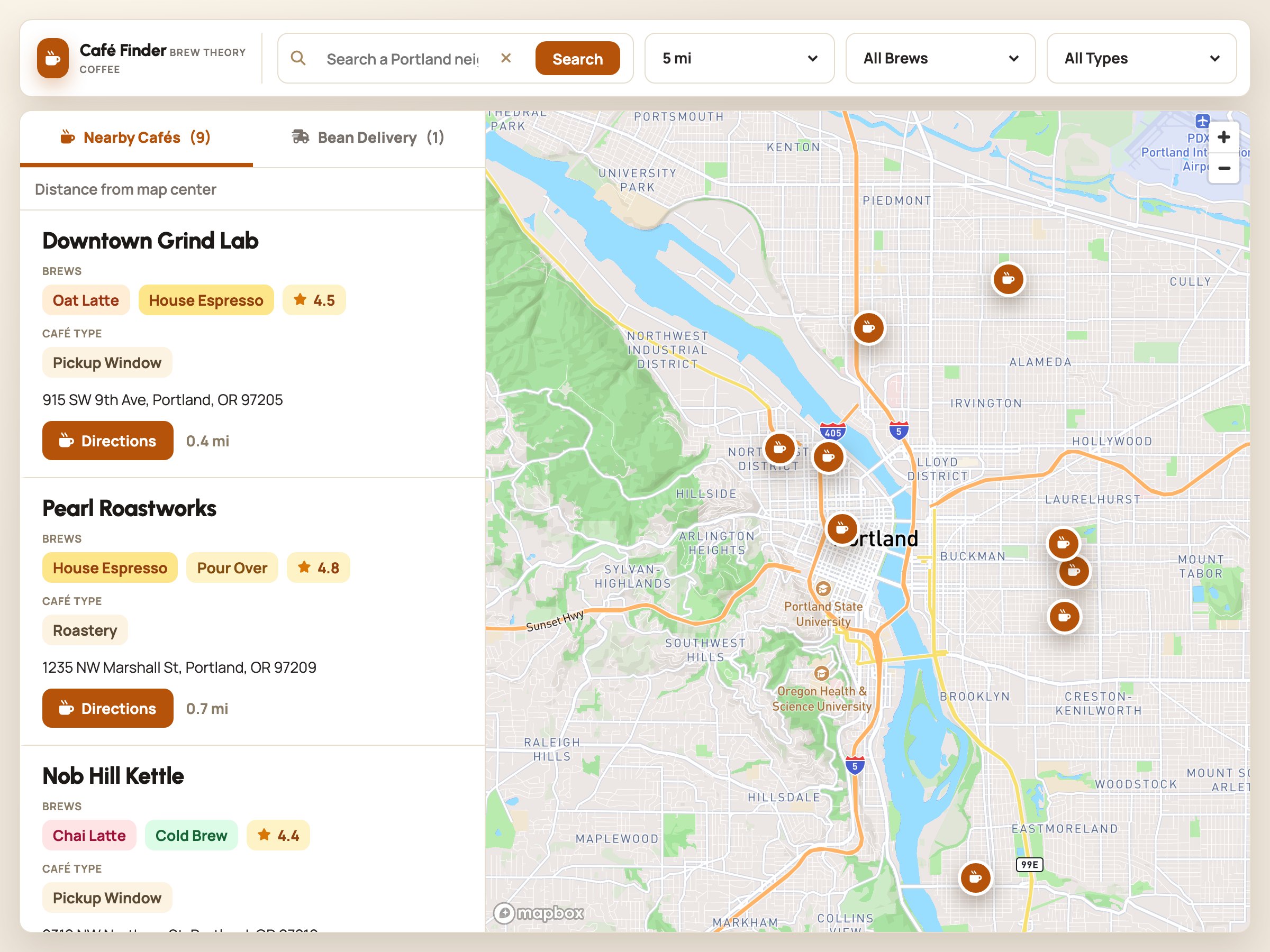Click the magnifying glass search icon

298,58
